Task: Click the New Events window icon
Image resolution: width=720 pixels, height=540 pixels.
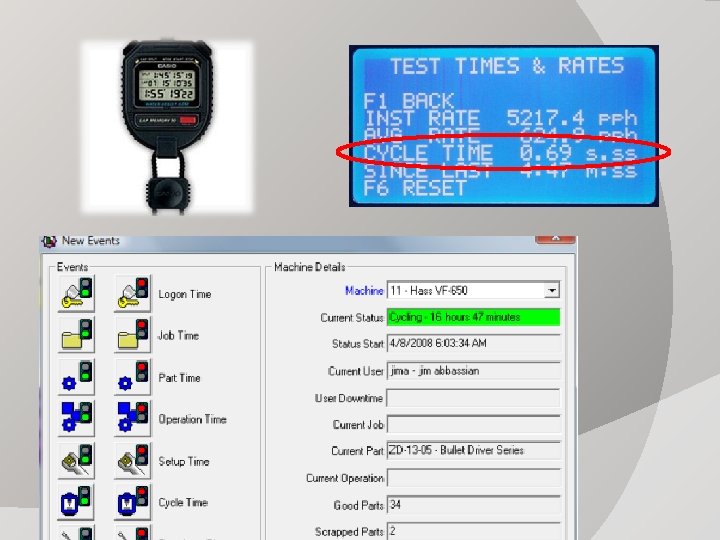Action: (49, 241)
